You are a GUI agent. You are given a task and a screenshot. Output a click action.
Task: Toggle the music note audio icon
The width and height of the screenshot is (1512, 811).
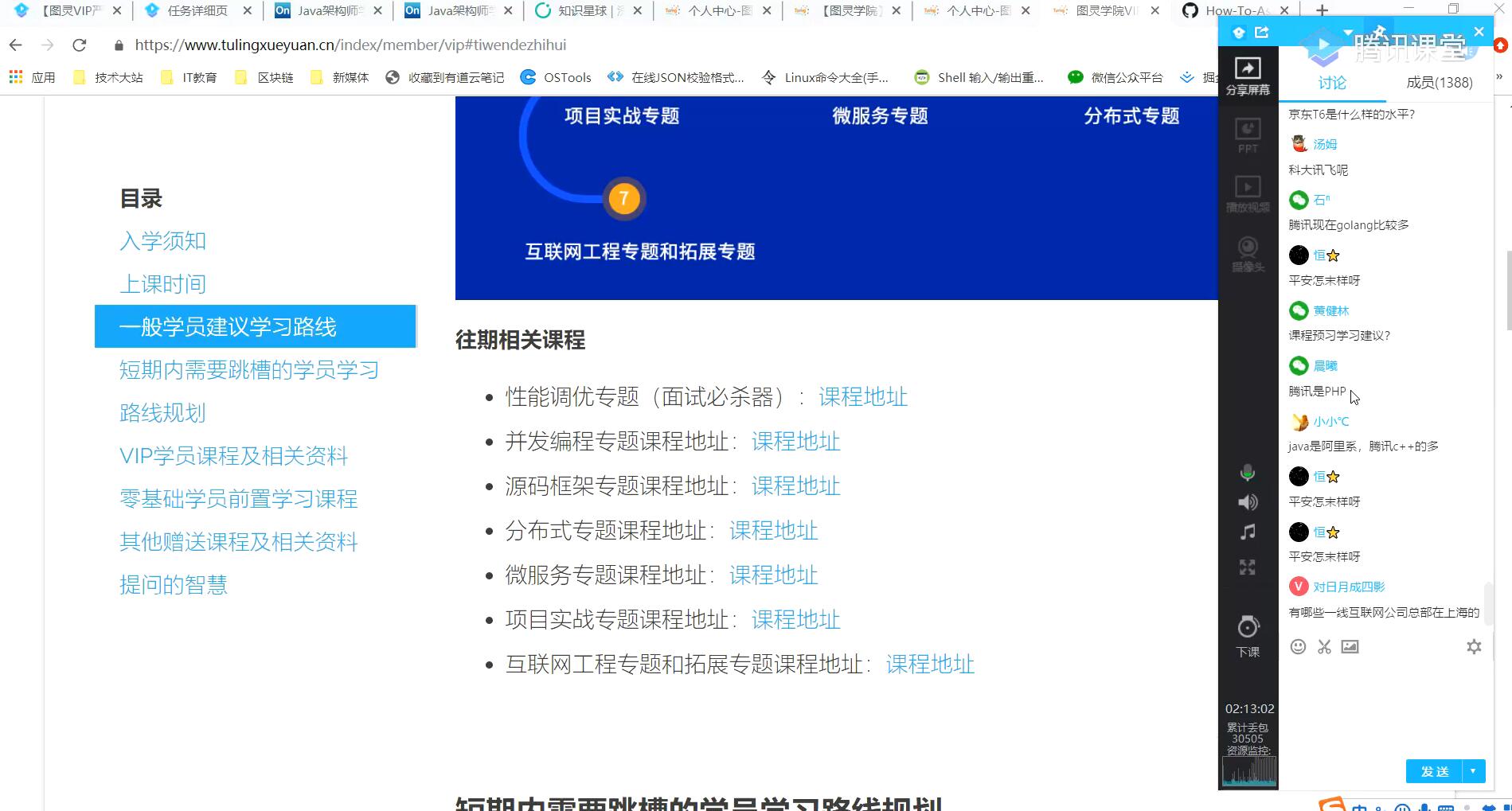[x=1247, y=532]
